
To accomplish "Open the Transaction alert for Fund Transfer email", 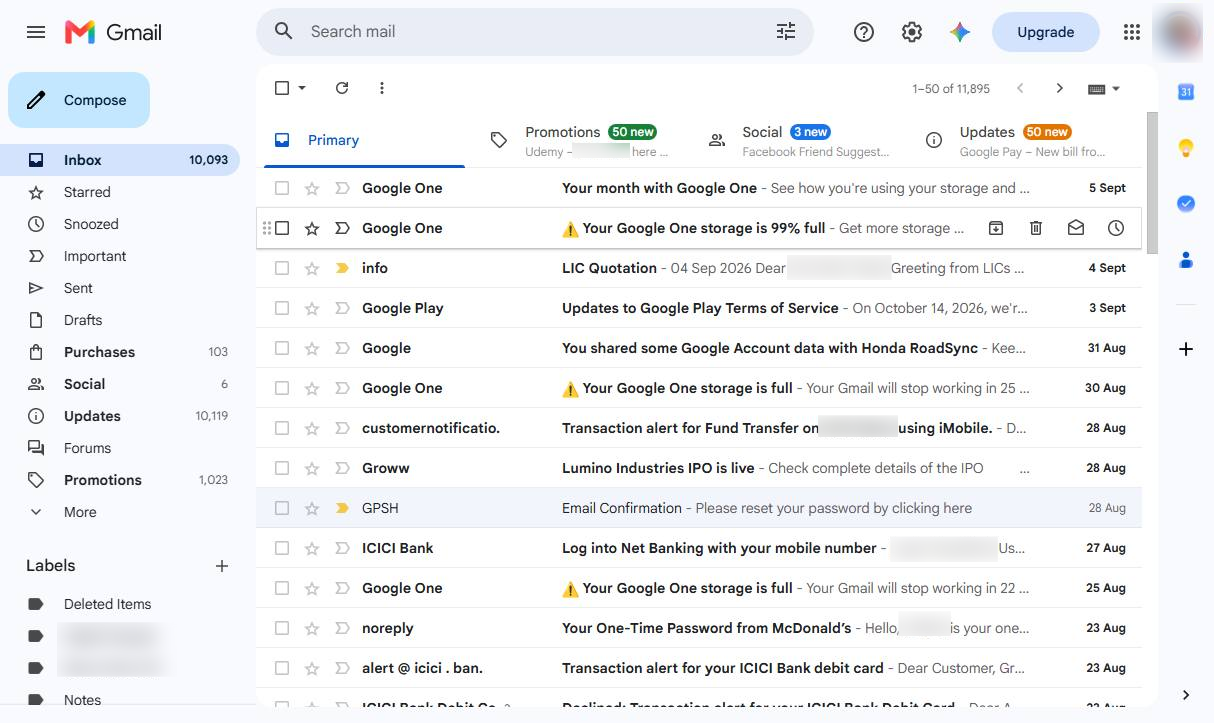I will (699, 428).
